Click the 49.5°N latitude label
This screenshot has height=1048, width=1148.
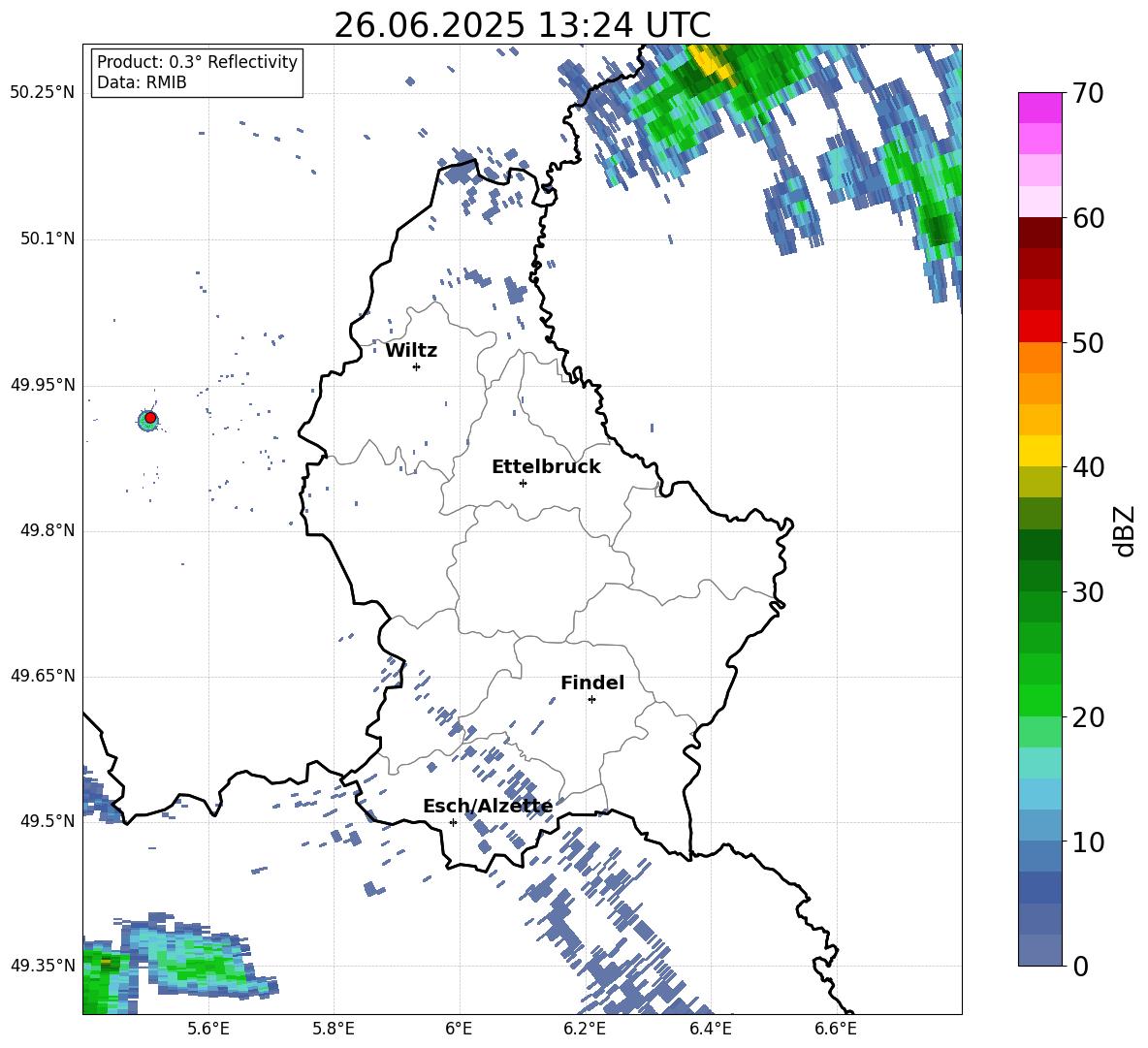tap(48, 821)
